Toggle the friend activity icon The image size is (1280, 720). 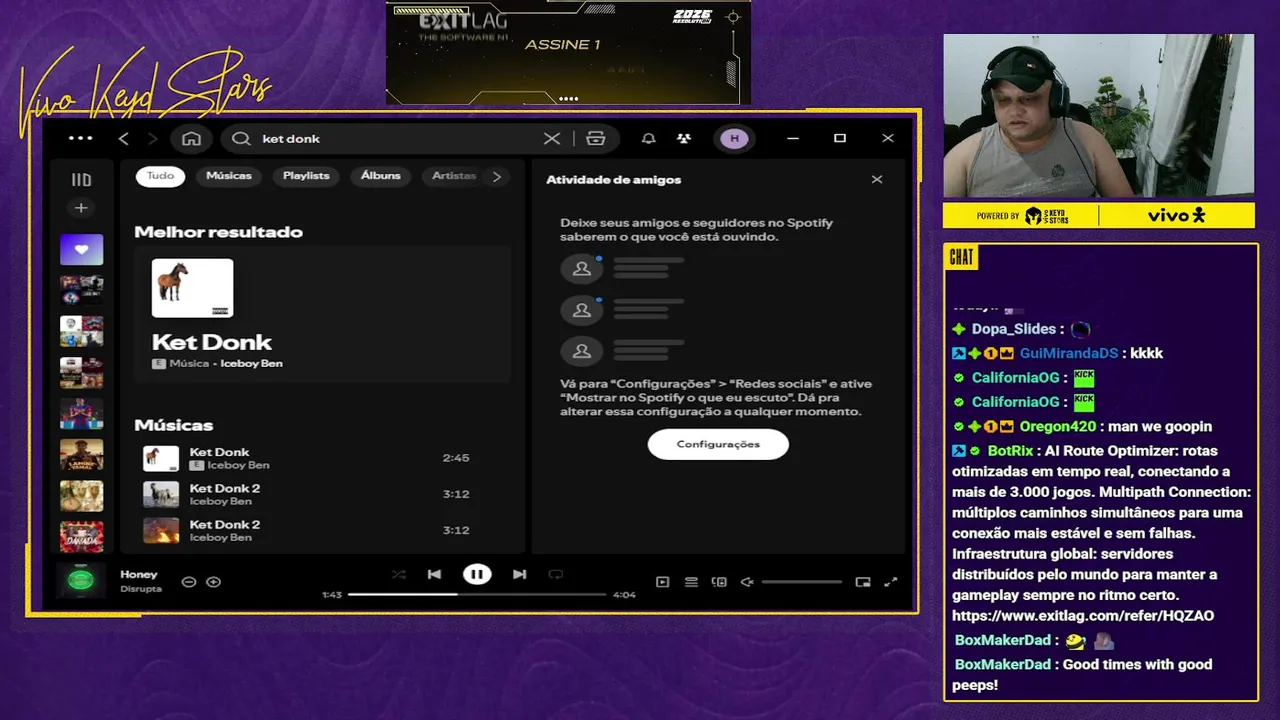(x=683, y=138)
